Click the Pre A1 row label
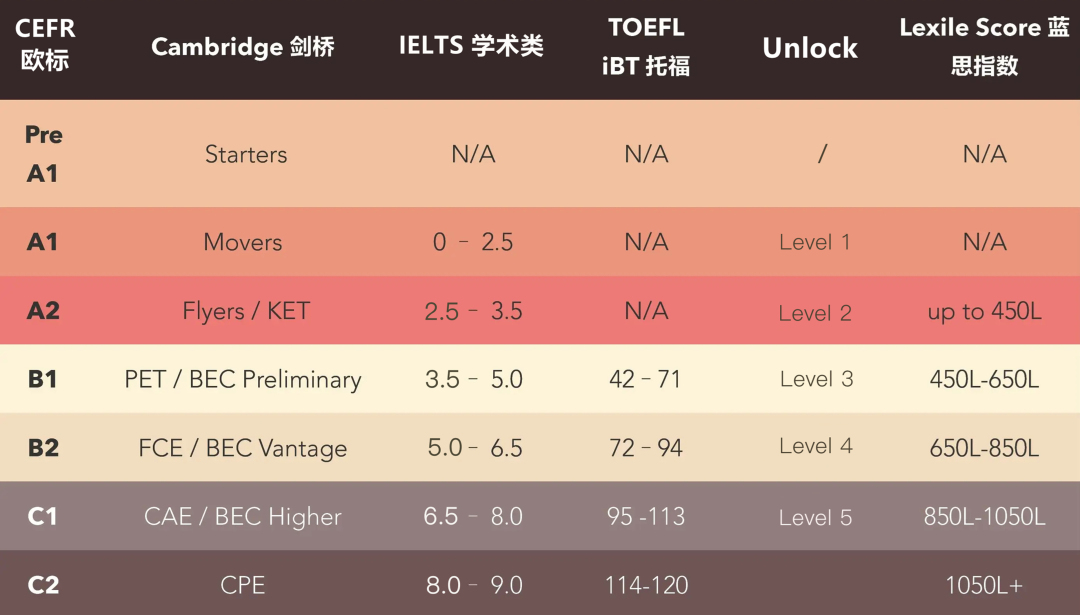This screenshot has width=1080, height=615. coord(43,154)
